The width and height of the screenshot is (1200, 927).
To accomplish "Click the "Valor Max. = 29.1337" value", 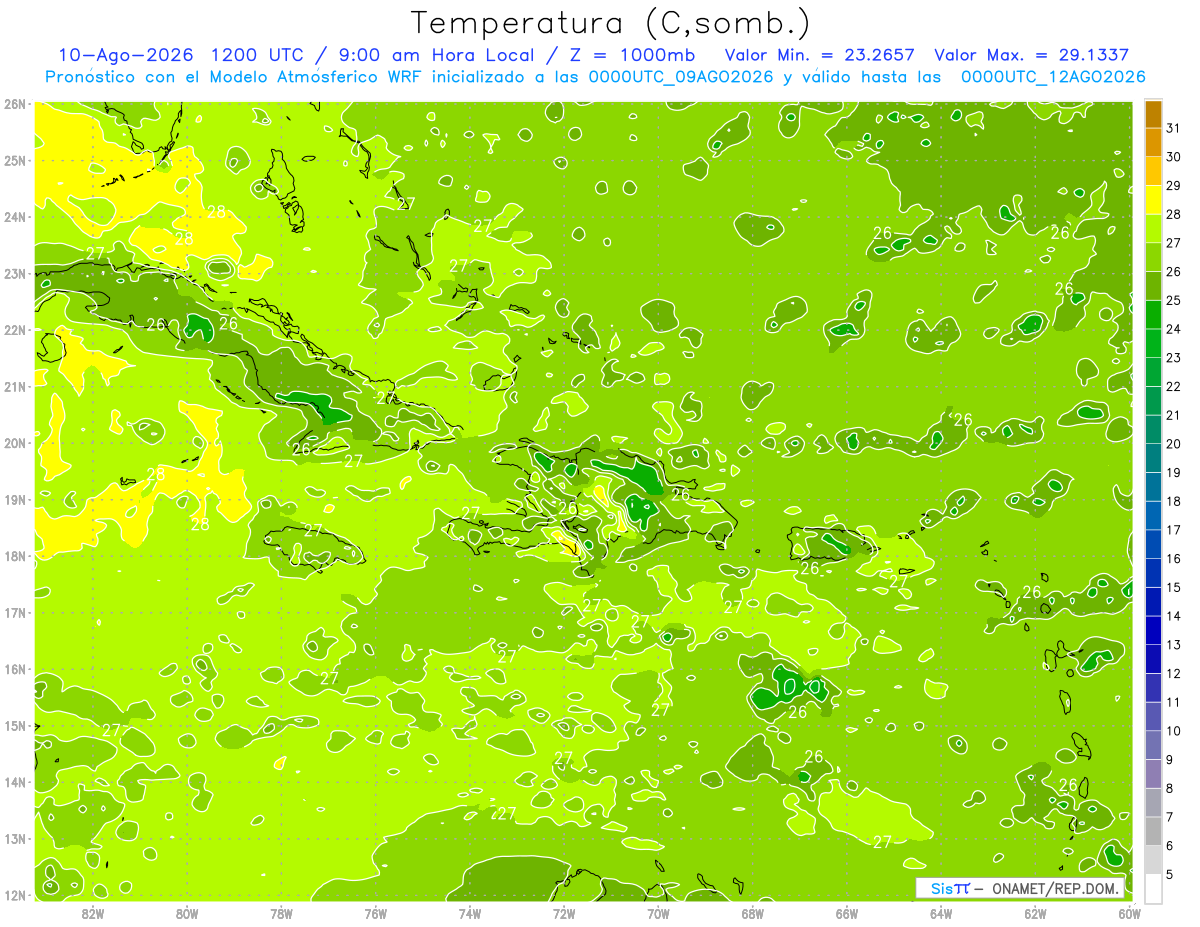I will point(1032,55).
